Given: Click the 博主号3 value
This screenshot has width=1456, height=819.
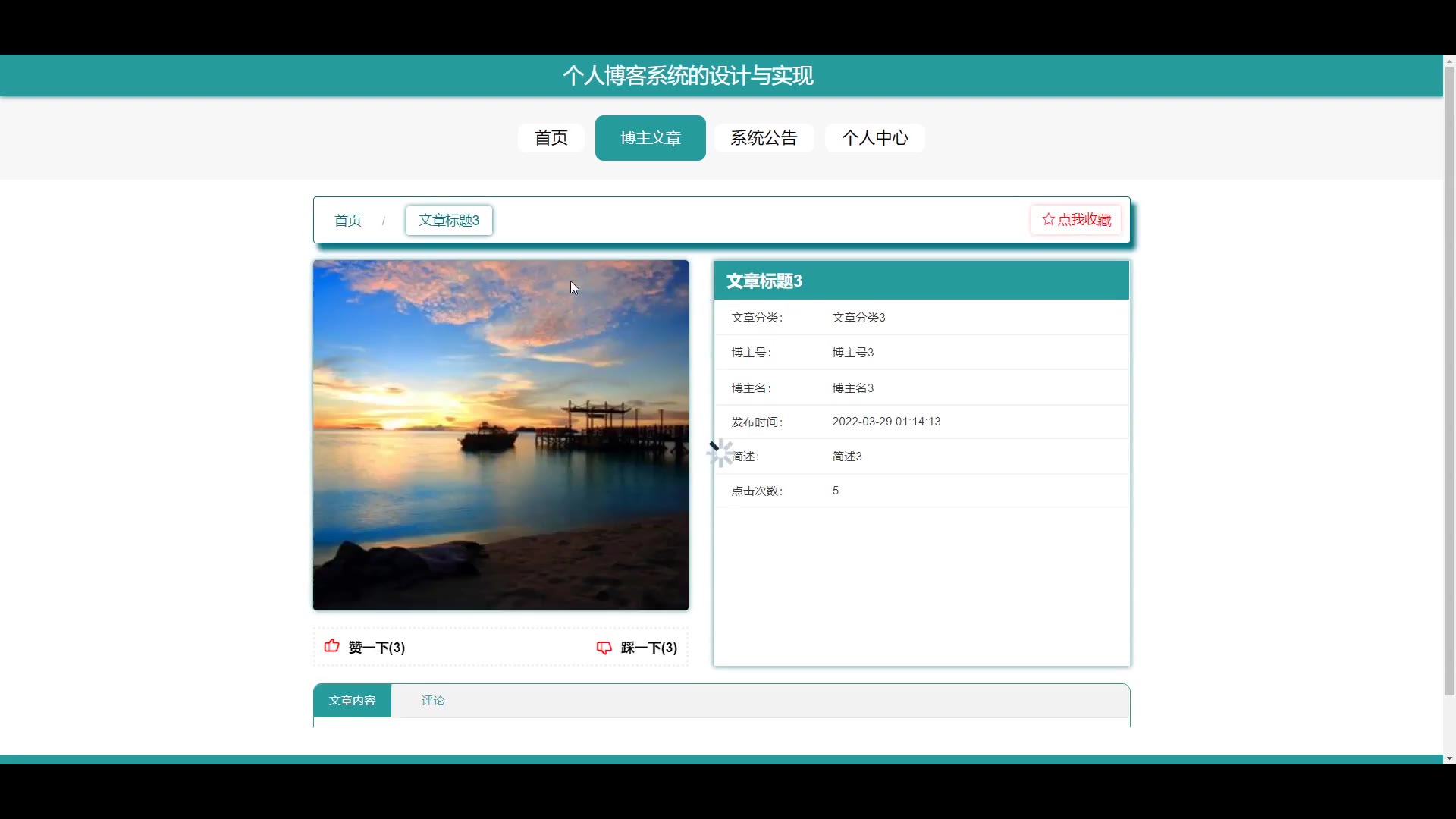Looking at the screenshot, I should [x=853, y=353].
